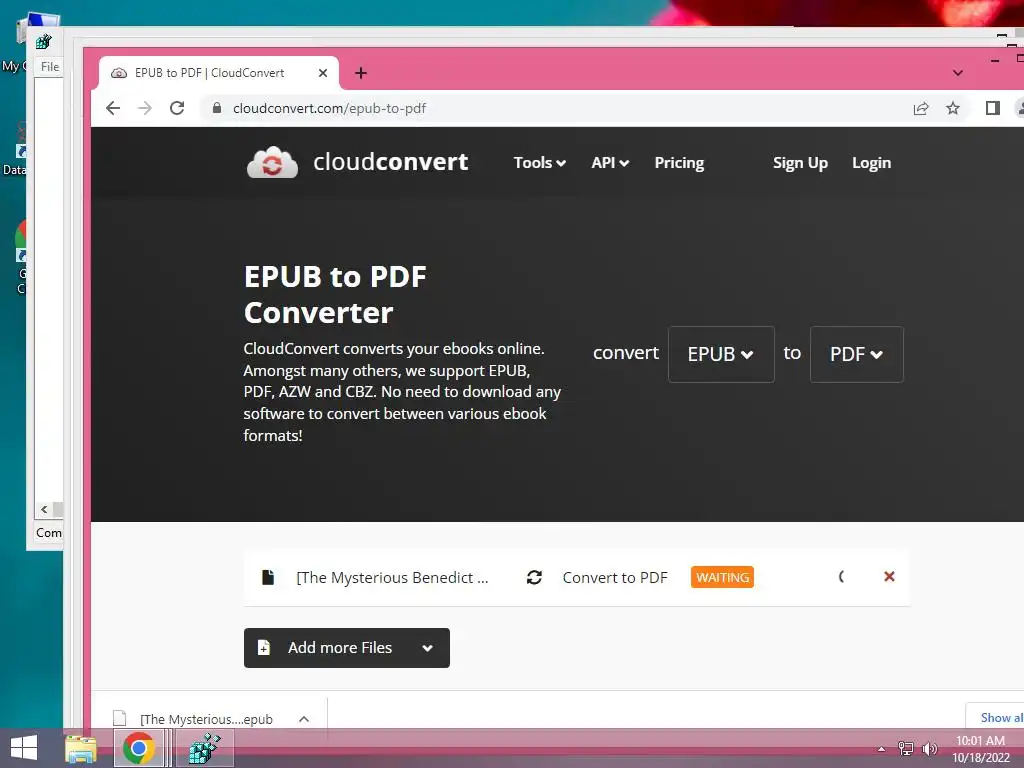Click the cloudconvert brand name text
Image resolution: width=1024 pixels, height=768 pixels.
[391, 162]
